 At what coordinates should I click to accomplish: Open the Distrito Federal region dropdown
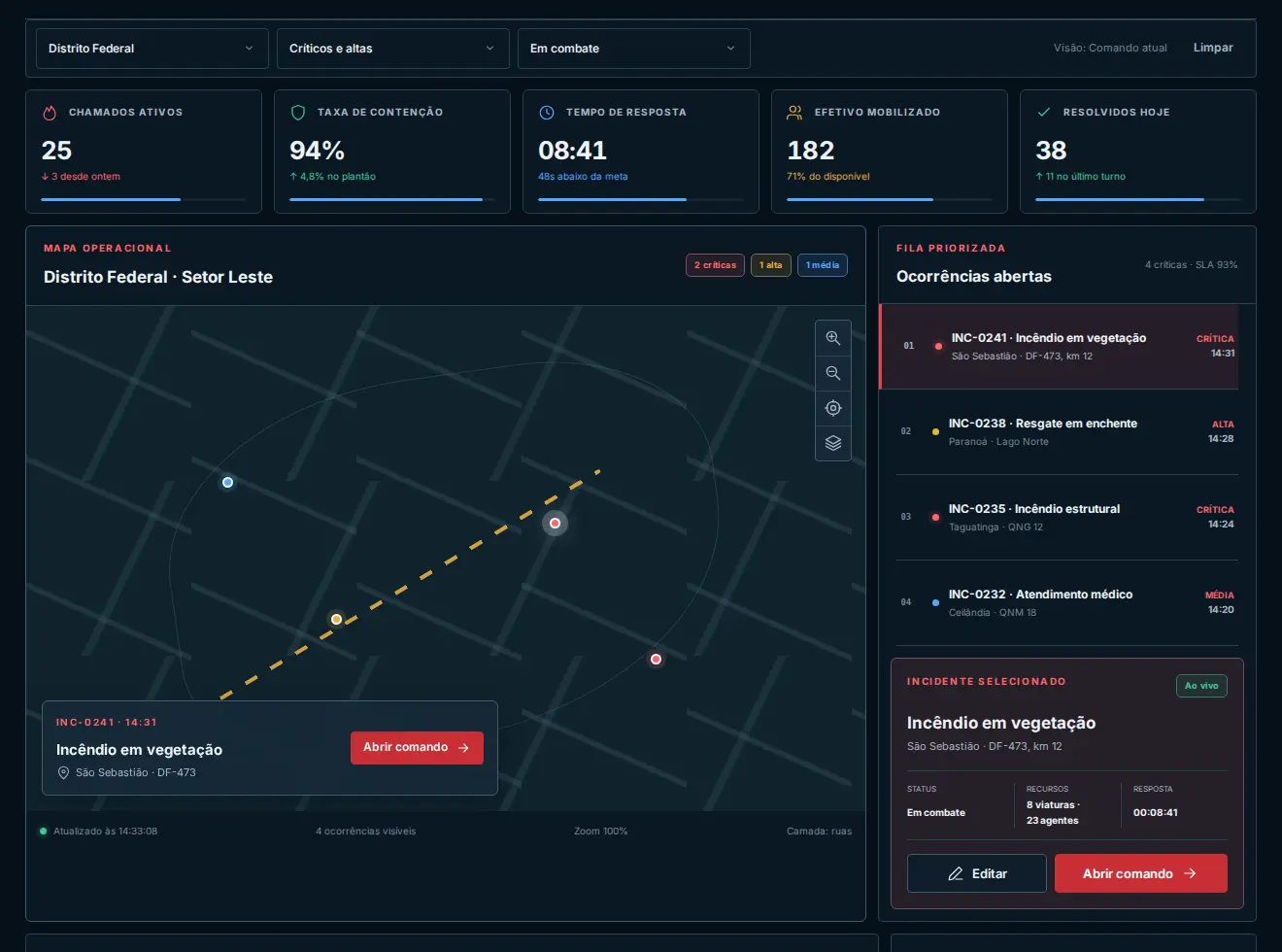point(152,49)
